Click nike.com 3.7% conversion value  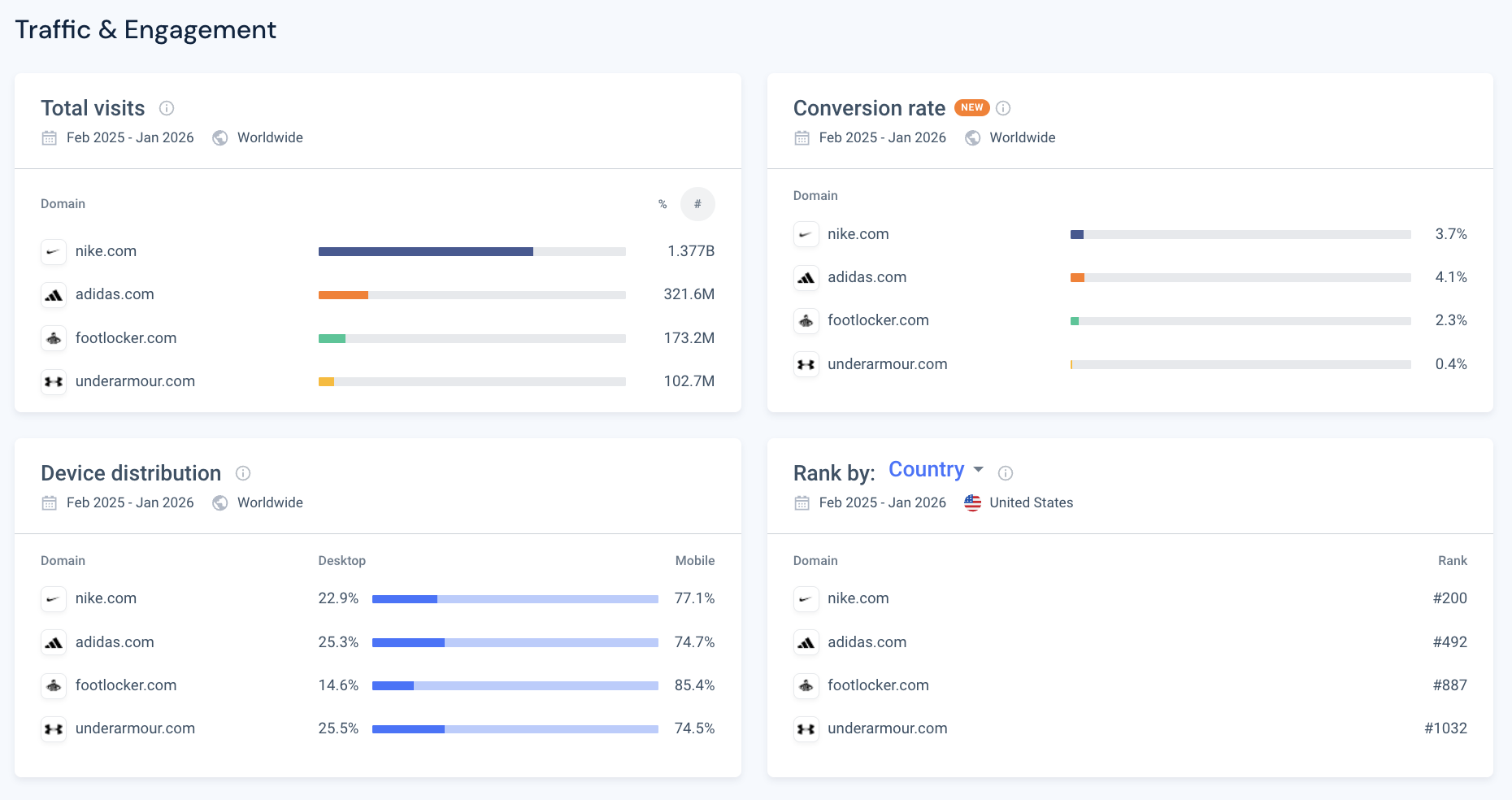click(x=1451, y=234)
